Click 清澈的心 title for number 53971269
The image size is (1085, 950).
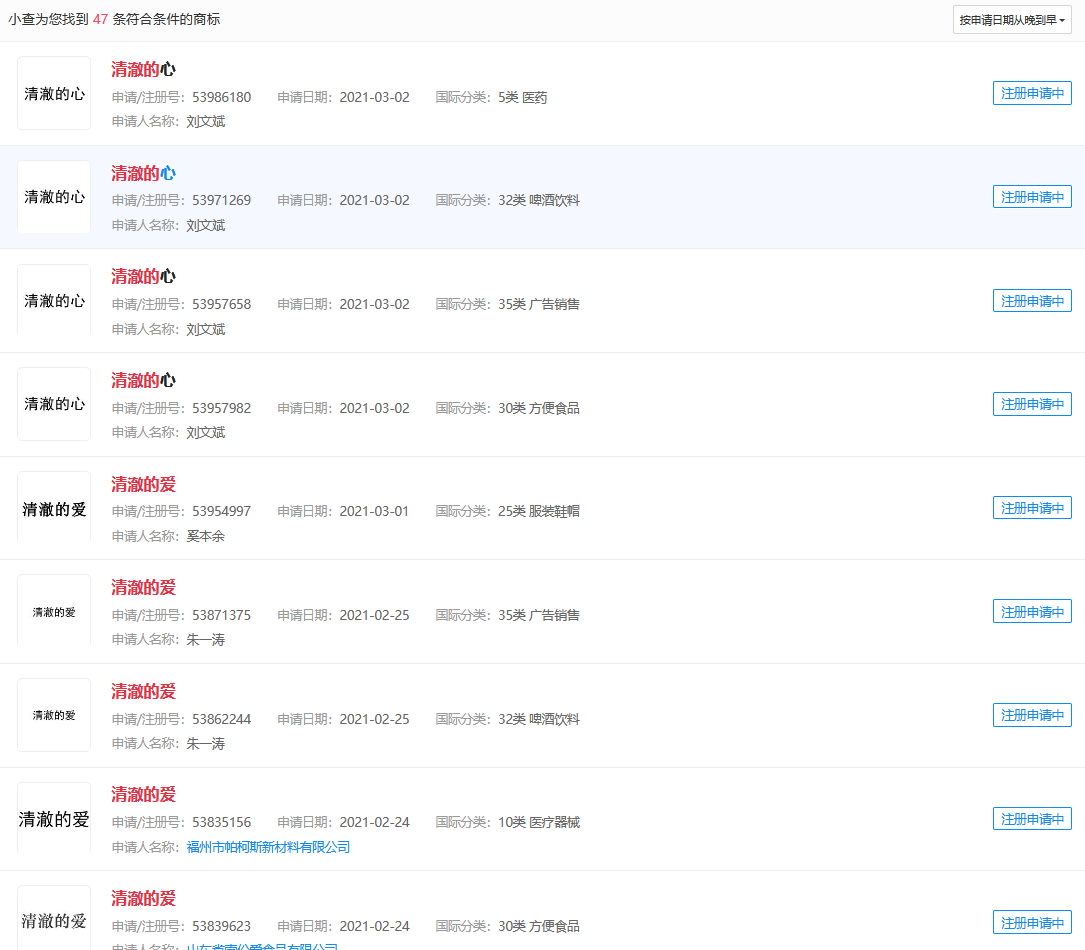(x=143, y=173)
